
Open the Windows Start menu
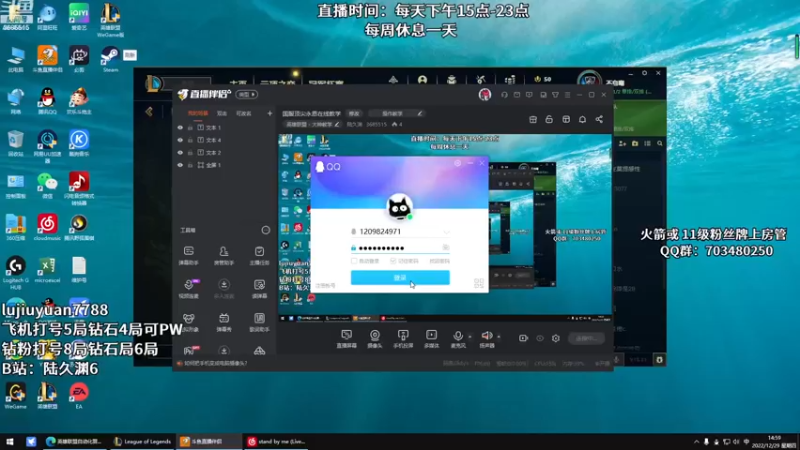(9, 441)
